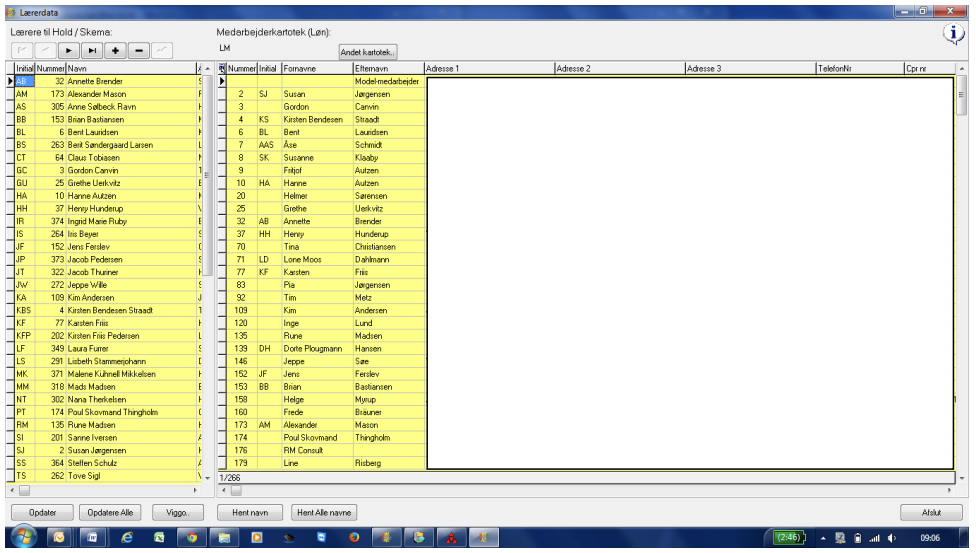The image size is (976, 553).
Task: Click employee grid horizontal scrollbar thumb
Action: click(x=236, y=491)
